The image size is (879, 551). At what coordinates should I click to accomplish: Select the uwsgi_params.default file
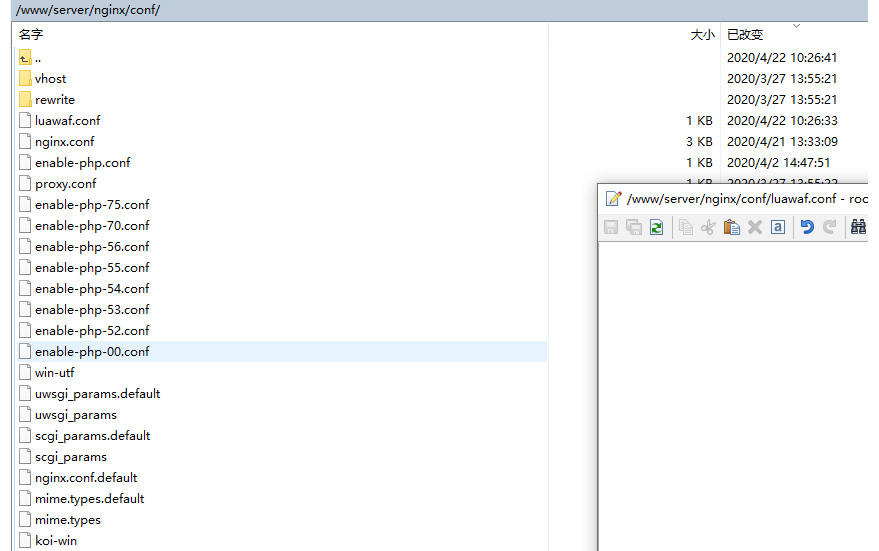98,393
